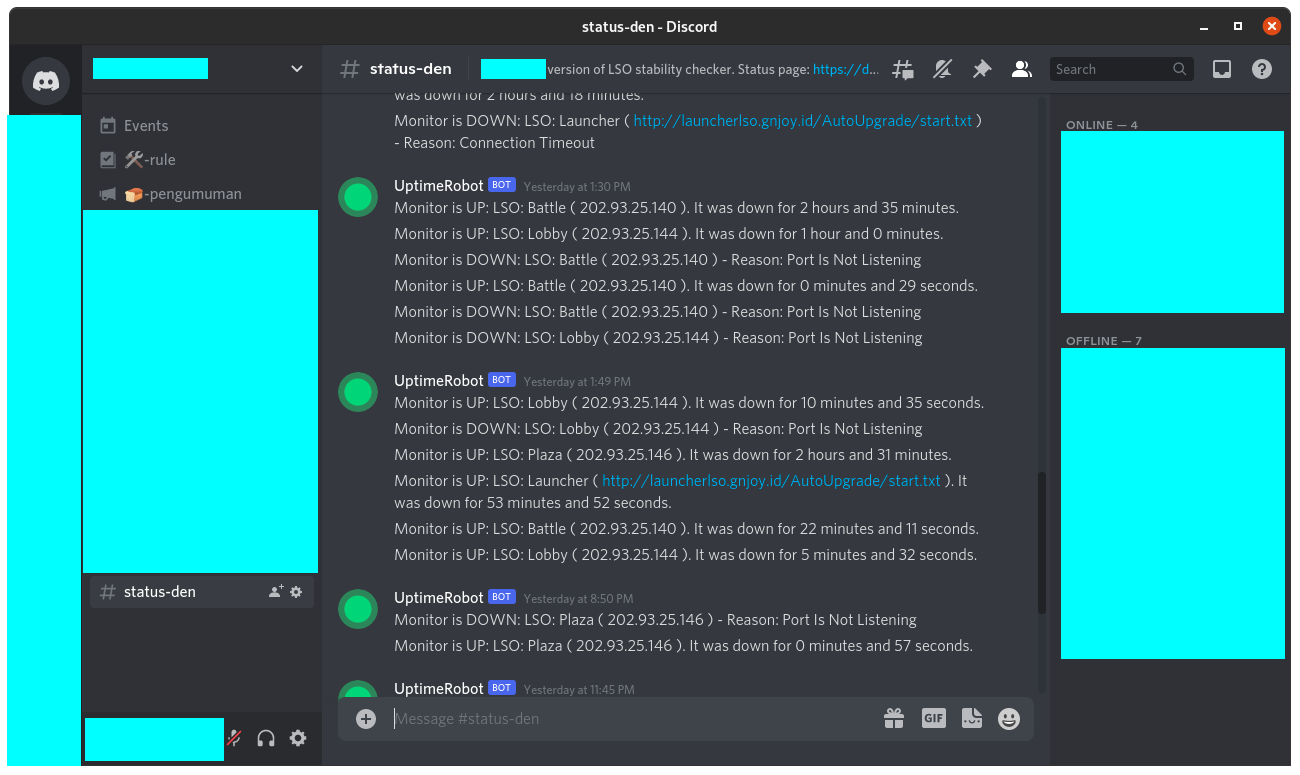Click the chat message scrollbar thumb

point(1042,543)
